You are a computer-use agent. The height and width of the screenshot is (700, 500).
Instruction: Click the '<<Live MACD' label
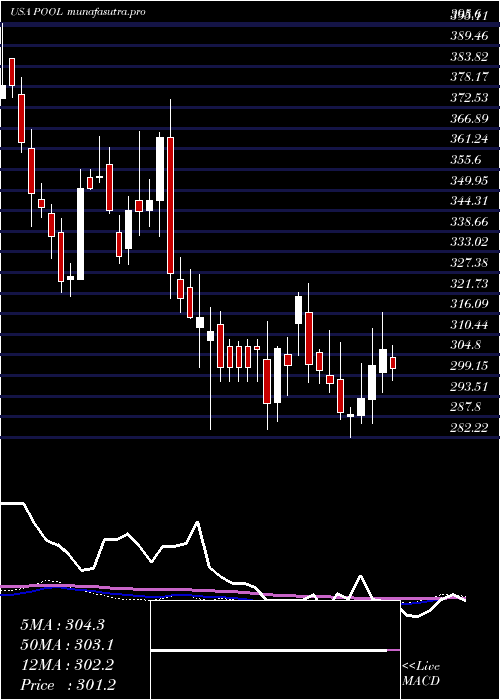pos(421,674)
